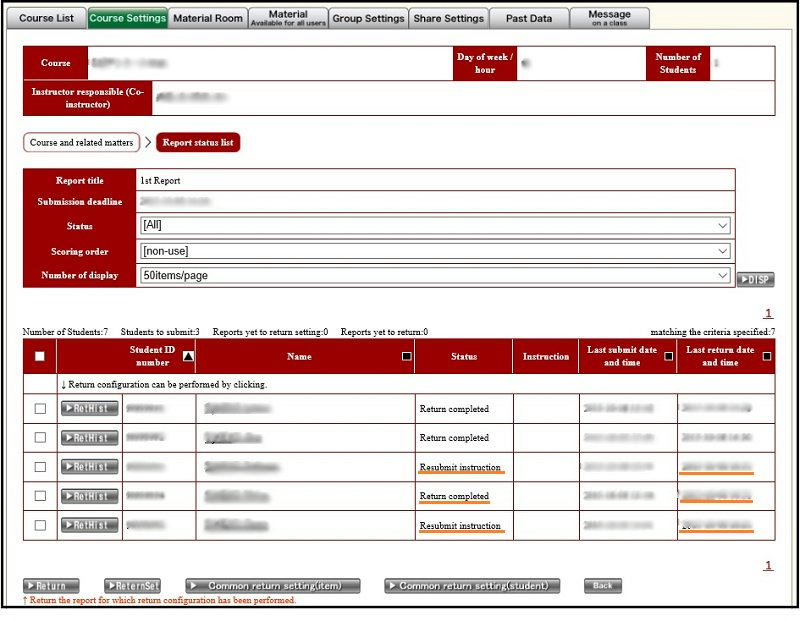Click sort icon for Last submit date

click(x=668, y=356)
